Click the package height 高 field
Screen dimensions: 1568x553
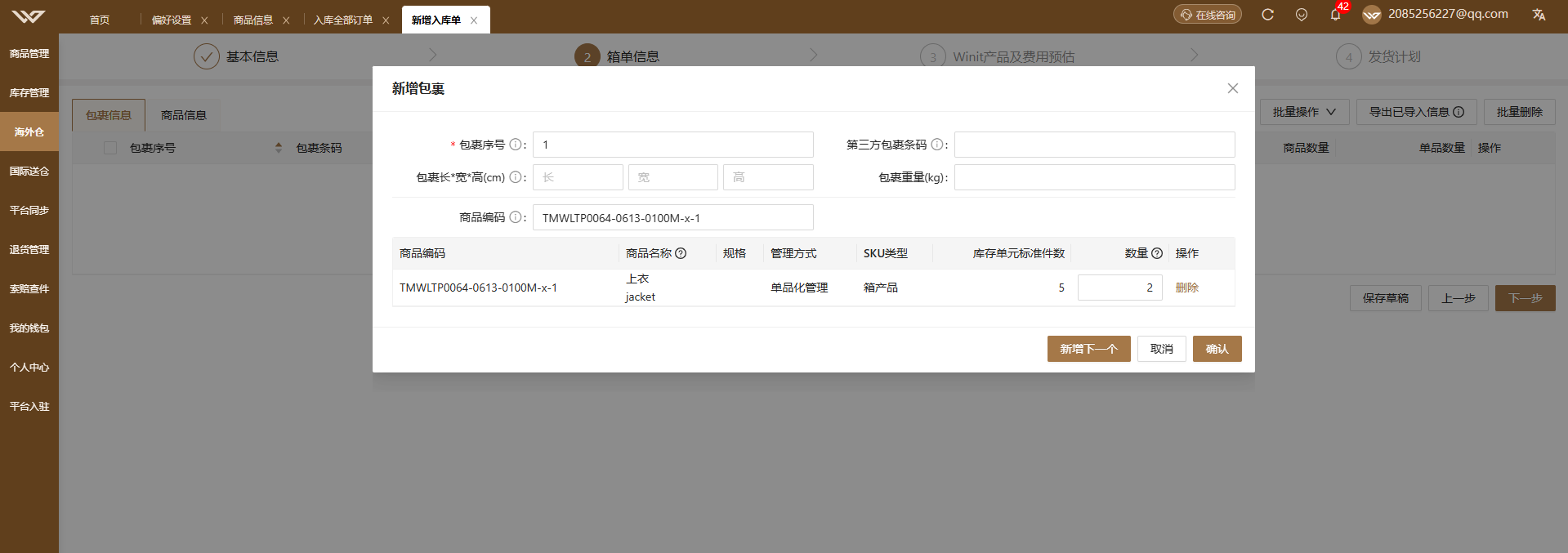pyautogui.click(x=768, y=177)
